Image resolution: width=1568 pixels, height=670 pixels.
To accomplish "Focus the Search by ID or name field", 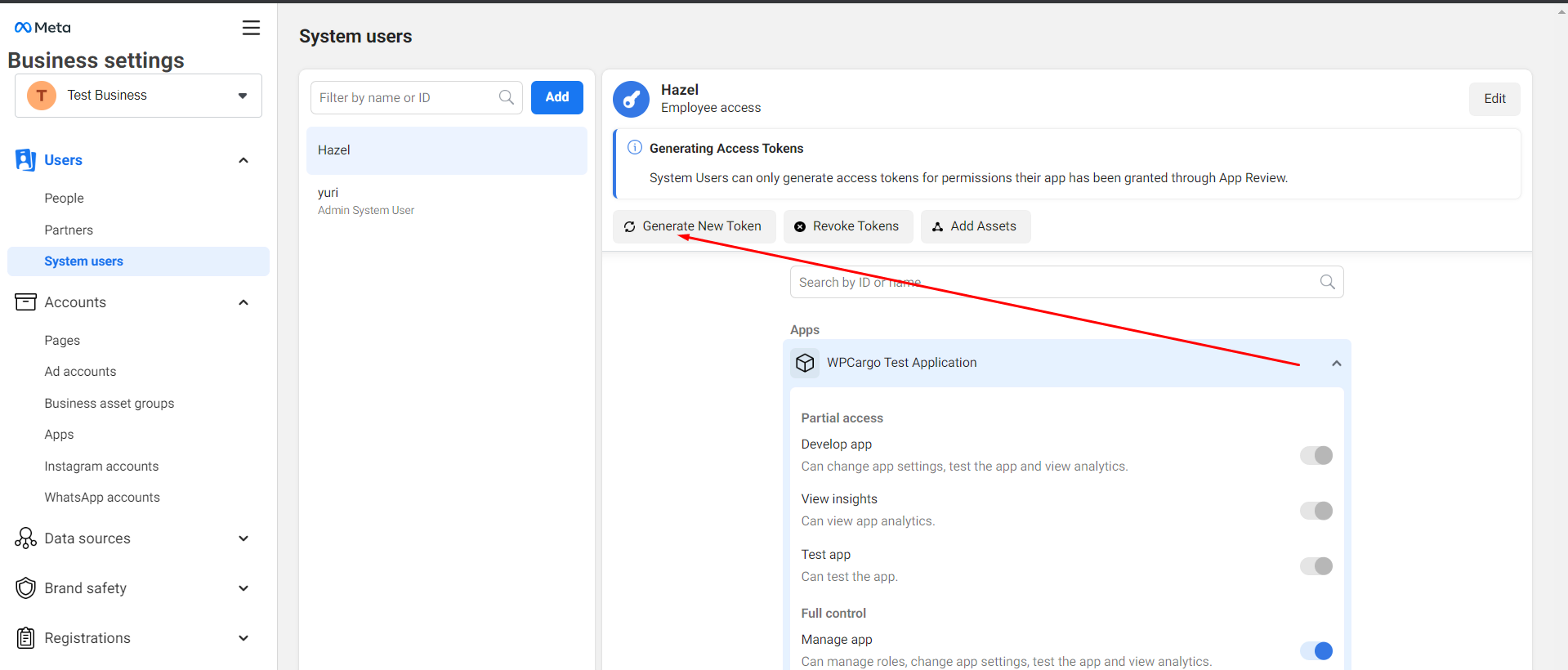I will point(1054,282).
